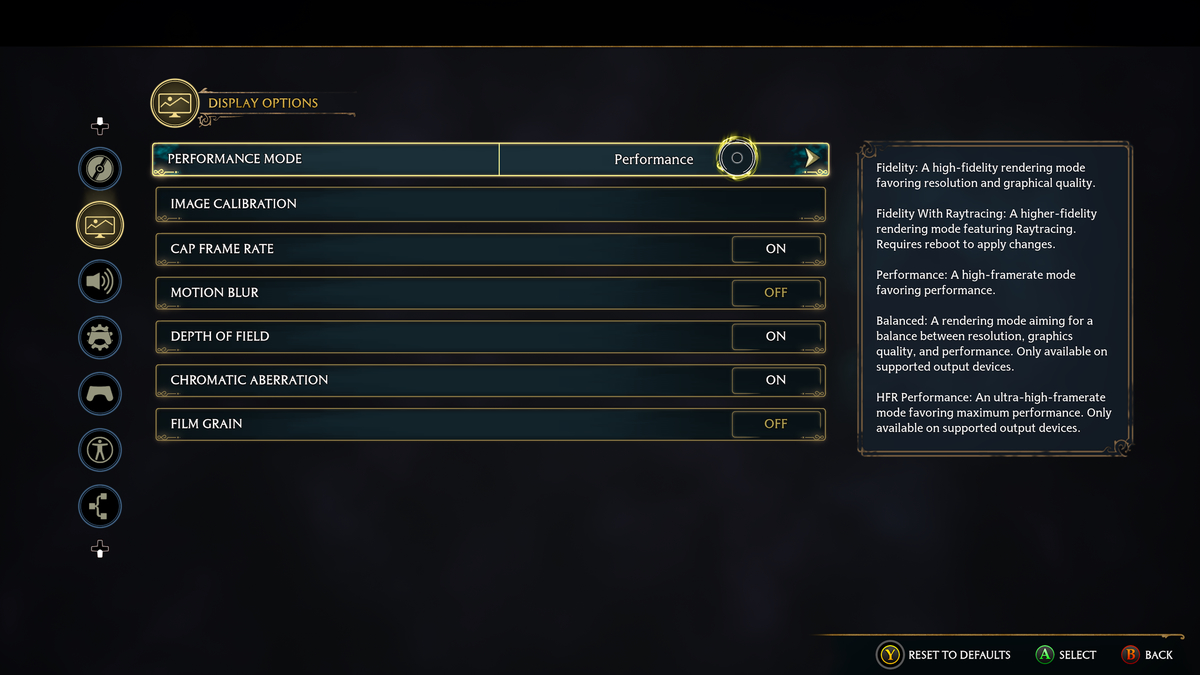The image size is (1200, 675).
Task: Open the Gameplay Options disc icon
Action: click(99, 168)
